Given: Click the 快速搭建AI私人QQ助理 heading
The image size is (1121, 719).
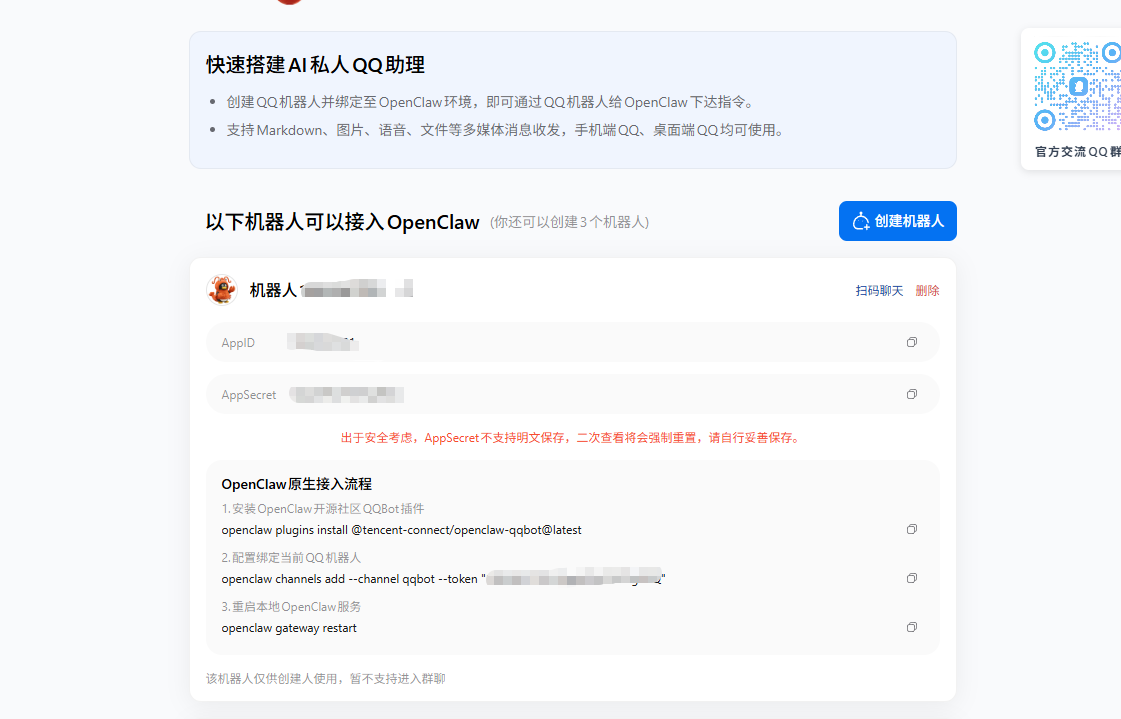Looking at the screenshot, I should (x=315, y=65).
